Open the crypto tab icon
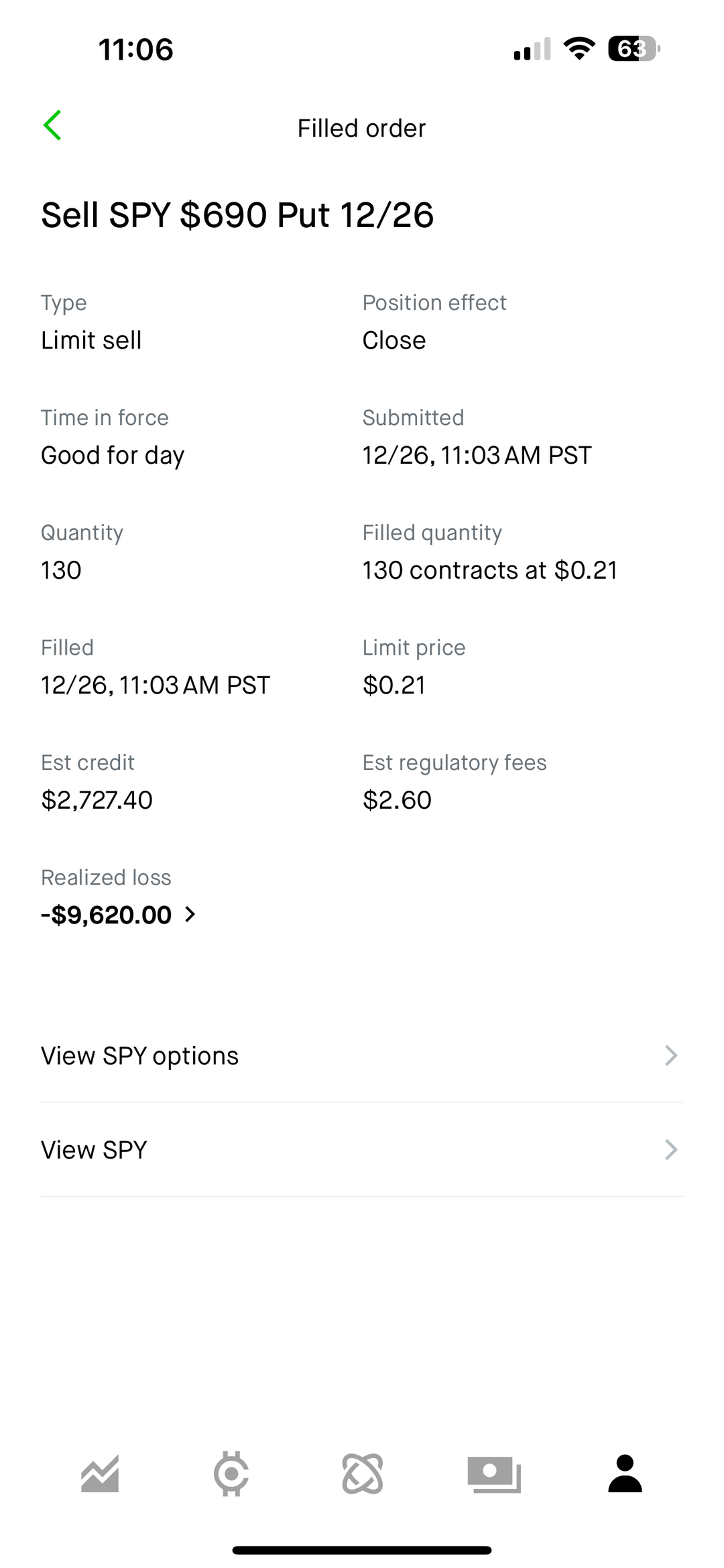Screen dimensions: 724x1568 click(231, 1474)
